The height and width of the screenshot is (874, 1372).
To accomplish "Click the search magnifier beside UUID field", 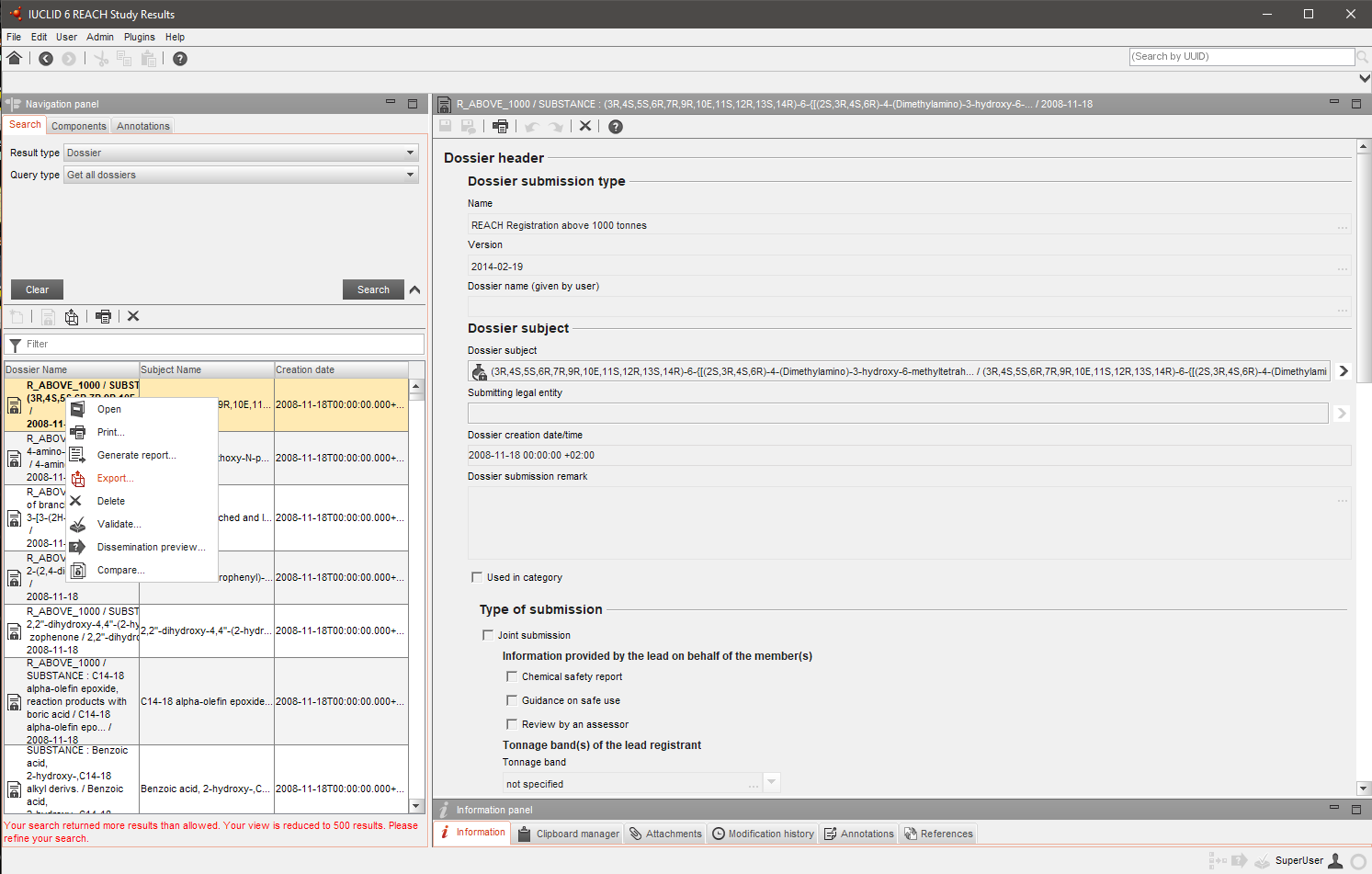I will pos(1363,57).
